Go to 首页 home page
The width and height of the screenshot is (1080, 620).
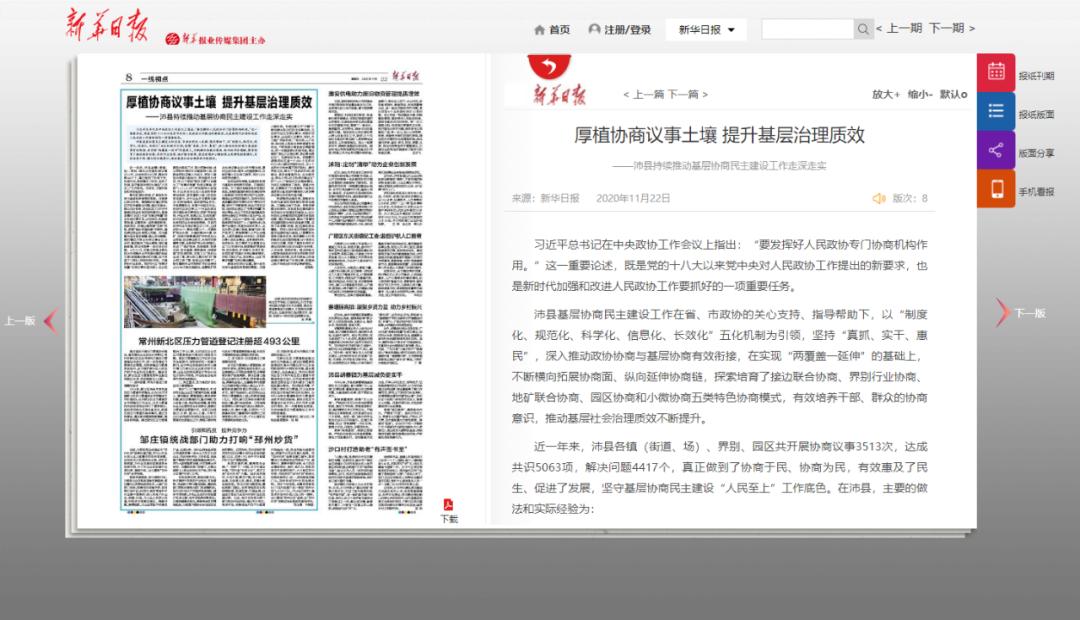pos(552,29)
